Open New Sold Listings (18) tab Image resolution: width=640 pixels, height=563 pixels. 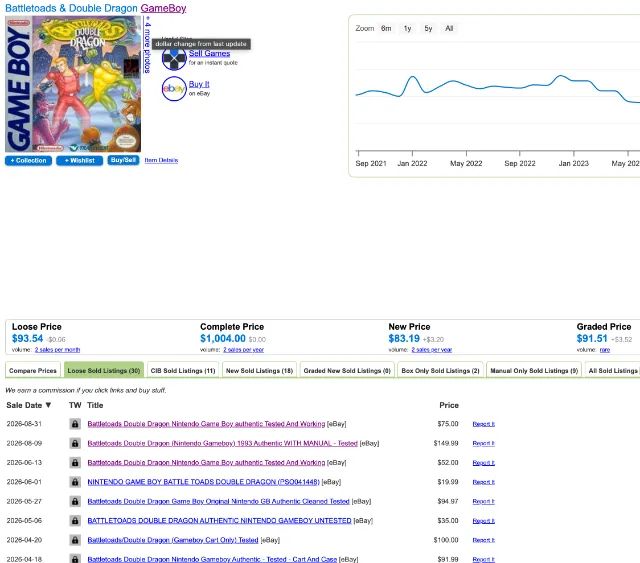[x=259, y=370]
